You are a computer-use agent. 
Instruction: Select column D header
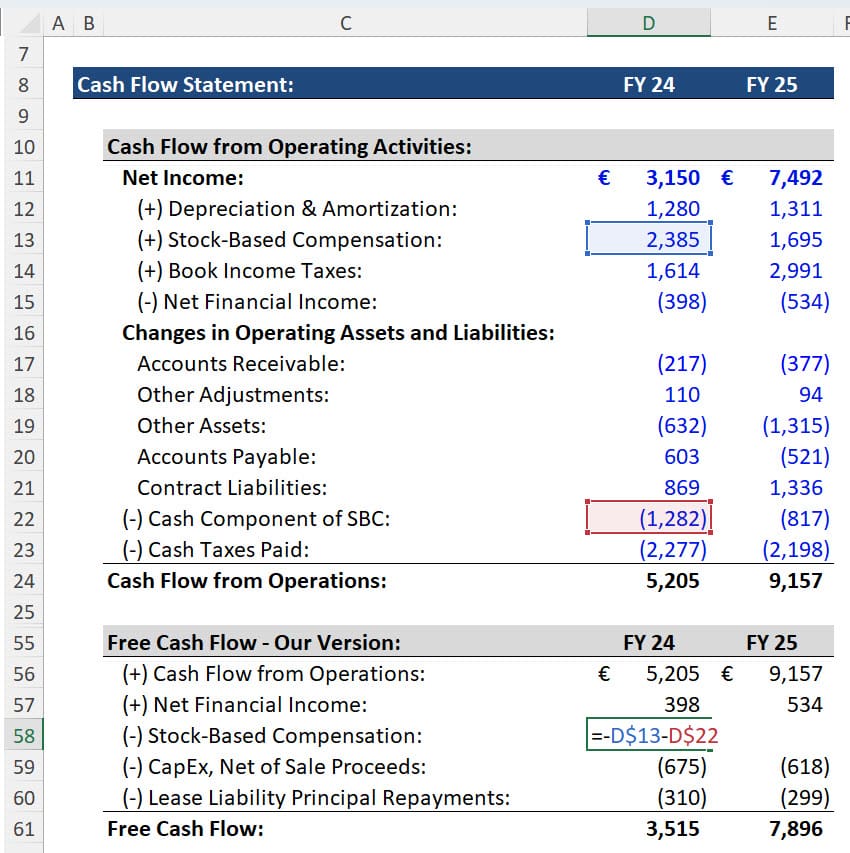tap(649, 23)
